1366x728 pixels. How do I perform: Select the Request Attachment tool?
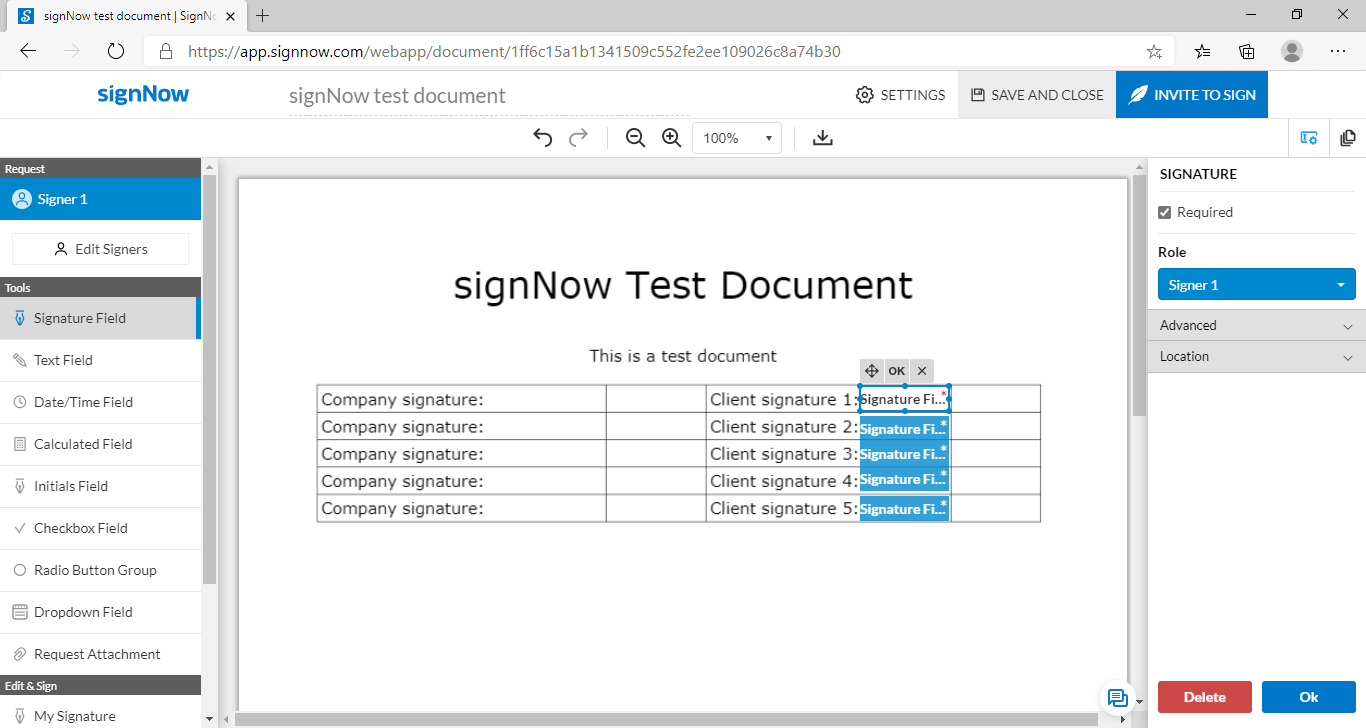(100, 654)
